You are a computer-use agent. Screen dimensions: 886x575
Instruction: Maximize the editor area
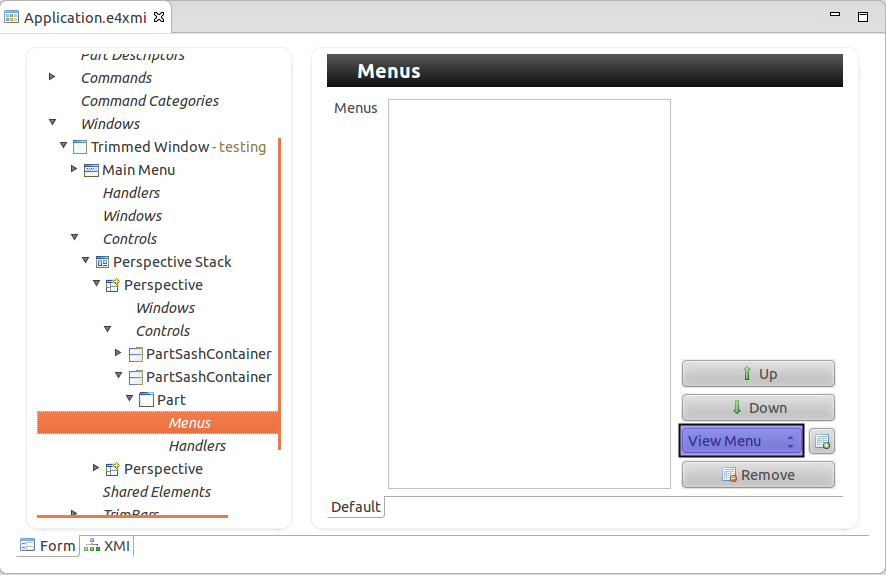tap(862, 17)
